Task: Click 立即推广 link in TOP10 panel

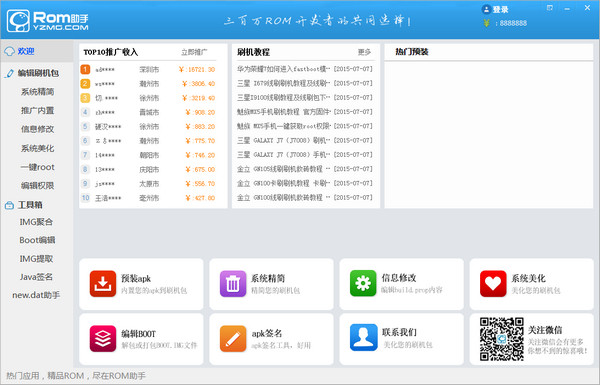Action: pos(194,52)
